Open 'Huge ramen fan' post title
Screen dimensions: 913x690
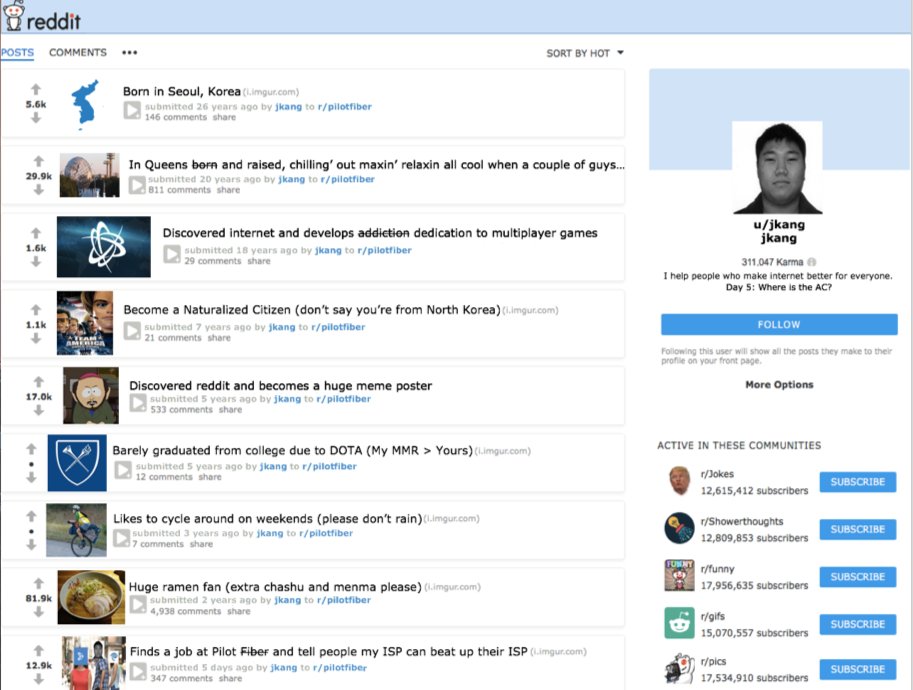[x=275, y=587]
